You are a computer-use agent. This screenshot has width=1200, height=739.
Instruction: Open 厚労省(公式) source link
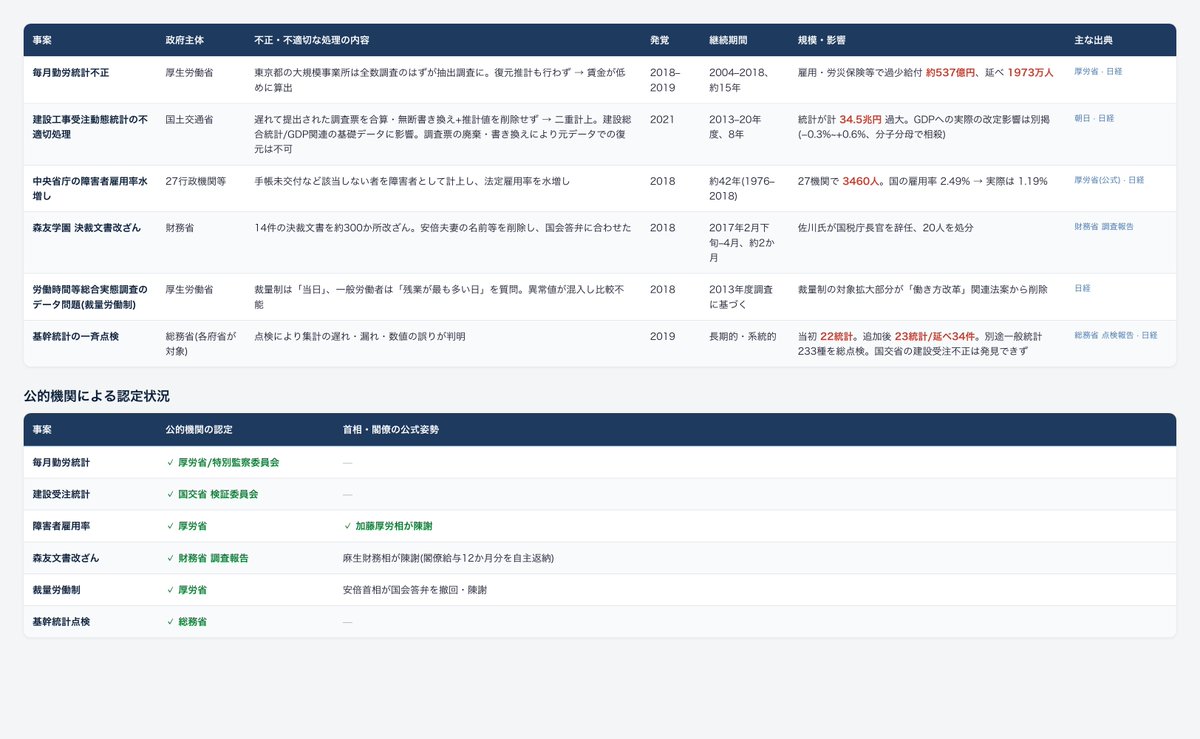[x=1096, y=180]
